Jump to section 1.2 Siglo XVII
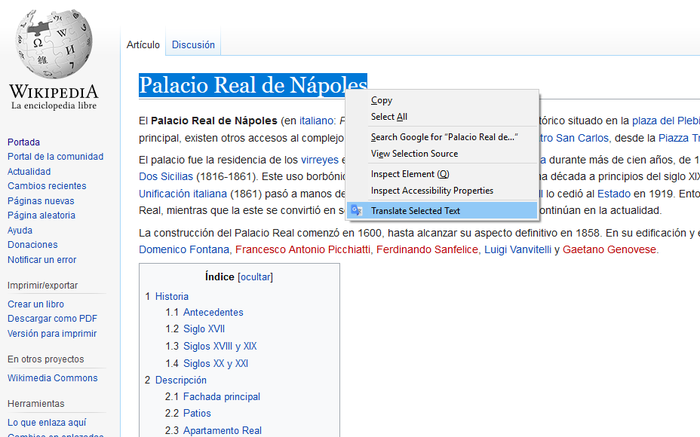Image resolution: width=700 pixels, height=437 pixels. (205, 329)
